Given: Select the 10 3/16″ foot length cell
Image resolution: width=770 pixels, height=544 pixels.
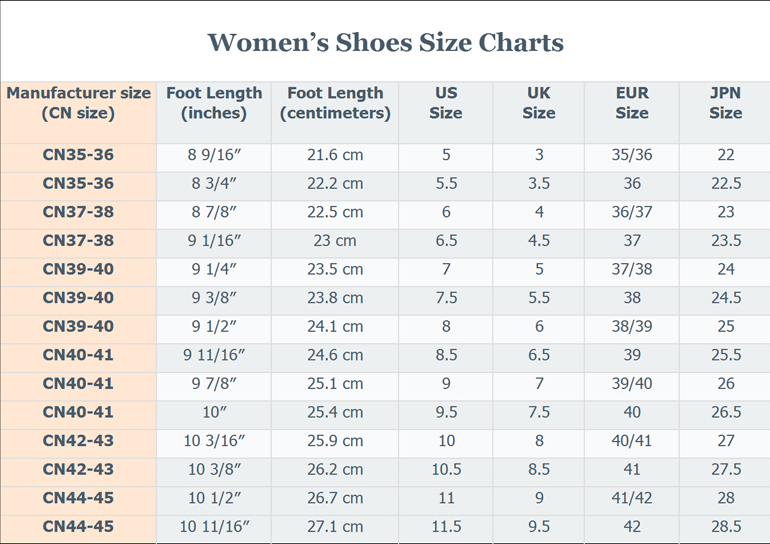Looking at the screenshot, I should (x=214, y=441).
